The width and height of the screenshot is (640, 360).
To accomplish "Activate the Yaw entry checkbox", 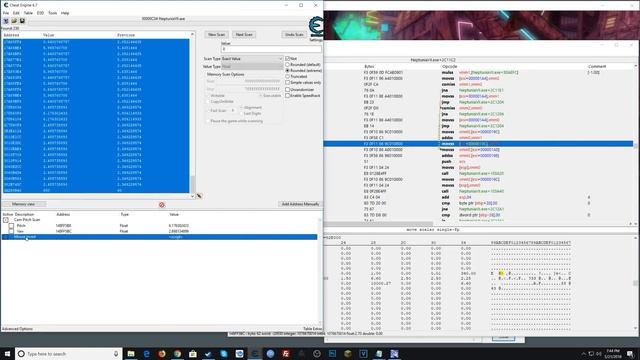I will click(x=11, y=231).
